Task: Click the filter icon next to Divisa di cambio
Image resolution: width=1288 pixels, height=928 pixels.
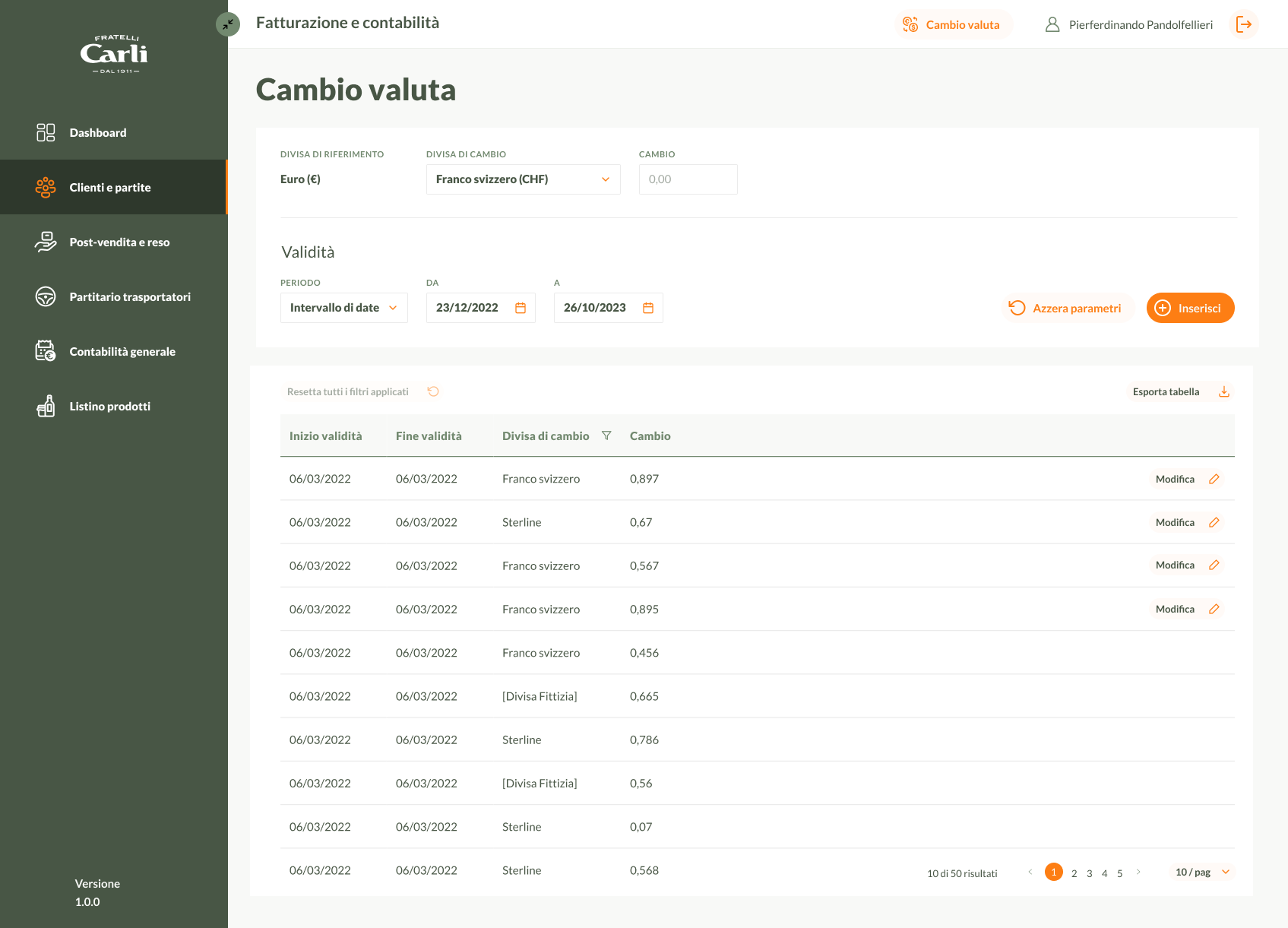Action: tap(606, 435)
